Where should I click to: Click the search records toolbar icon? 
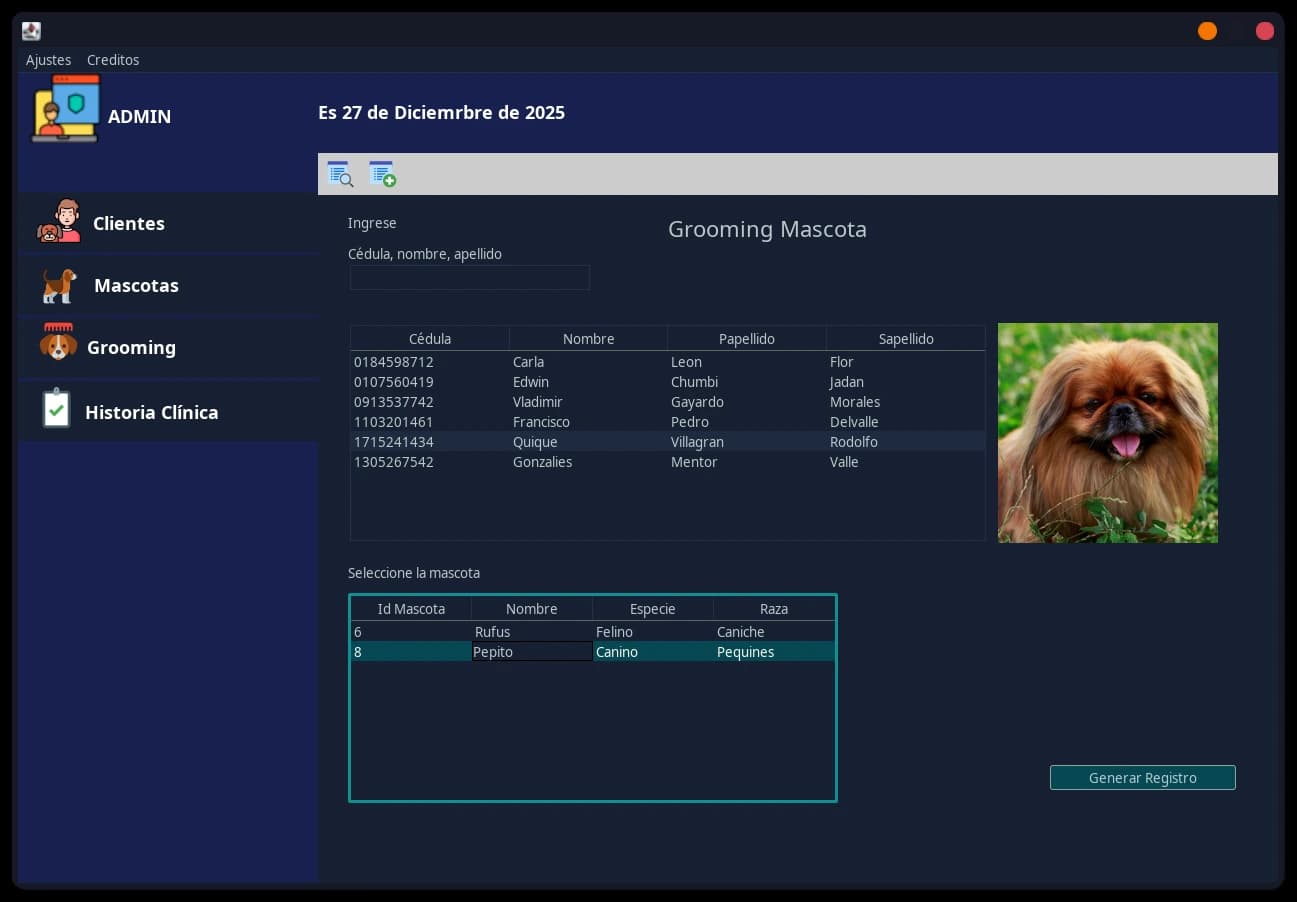coord(340,174)
